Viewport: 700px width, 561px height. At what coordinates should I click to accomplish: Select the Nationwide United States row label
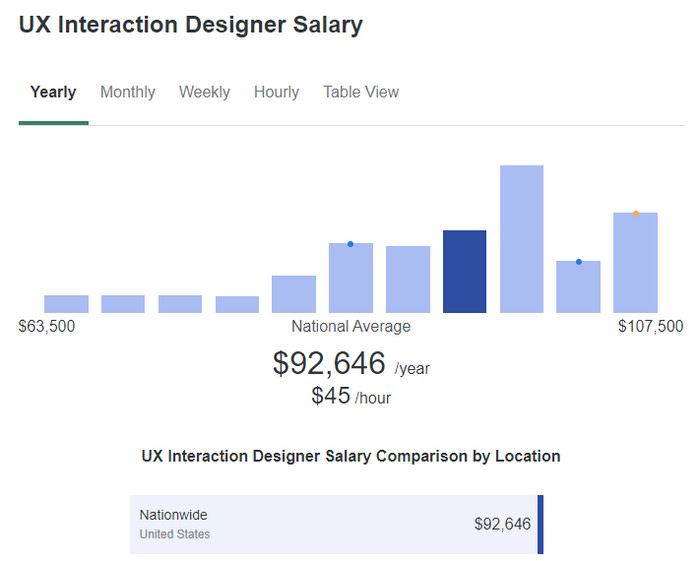pos(174,524)
